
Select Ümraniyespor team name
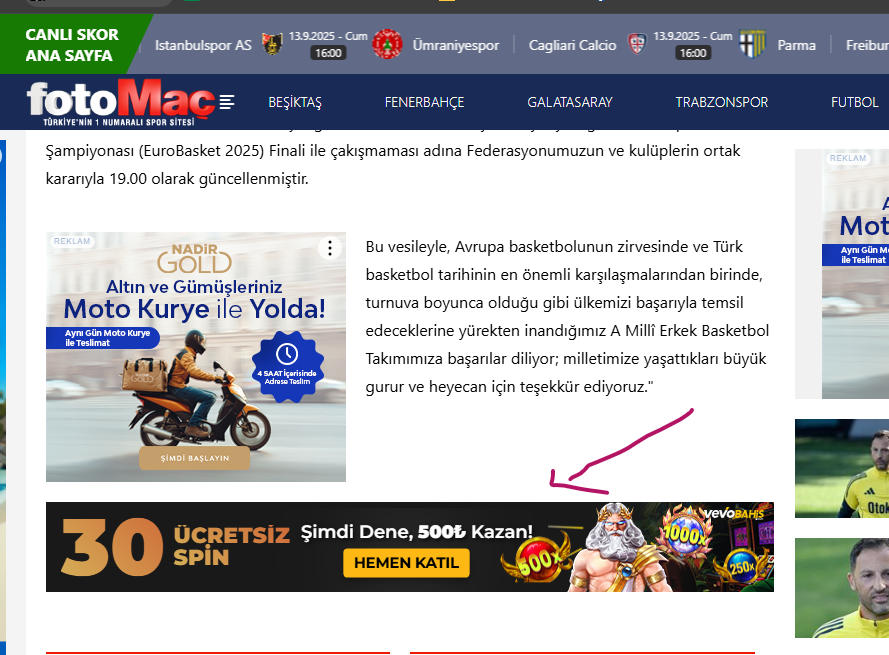[456, 45]
